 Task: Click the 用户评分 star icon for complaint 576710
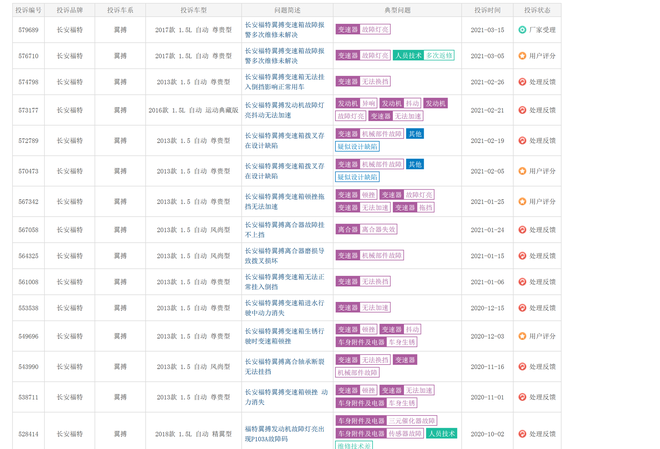coord(522,56)
